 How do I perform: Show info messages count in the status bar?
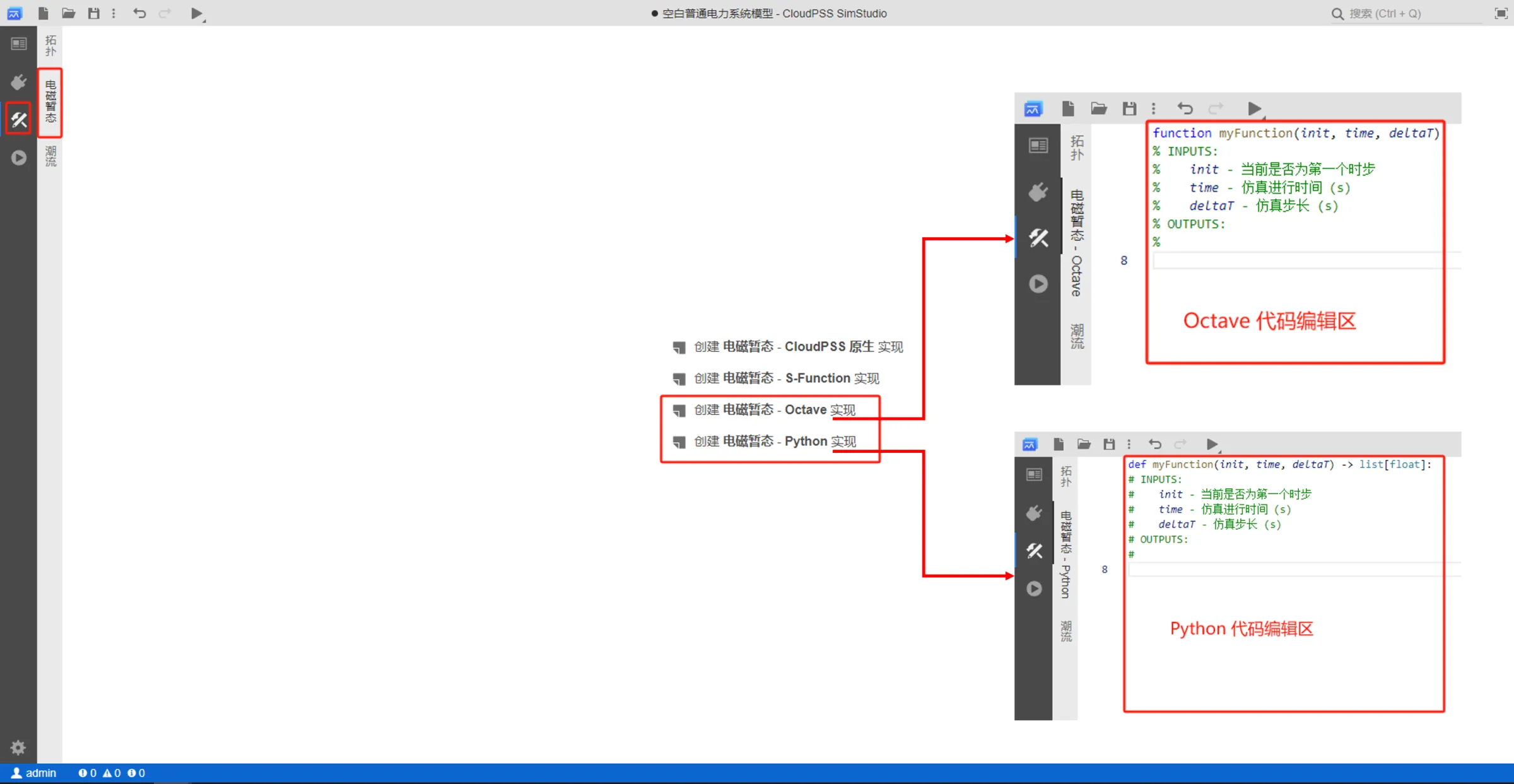tap(136, 773)
